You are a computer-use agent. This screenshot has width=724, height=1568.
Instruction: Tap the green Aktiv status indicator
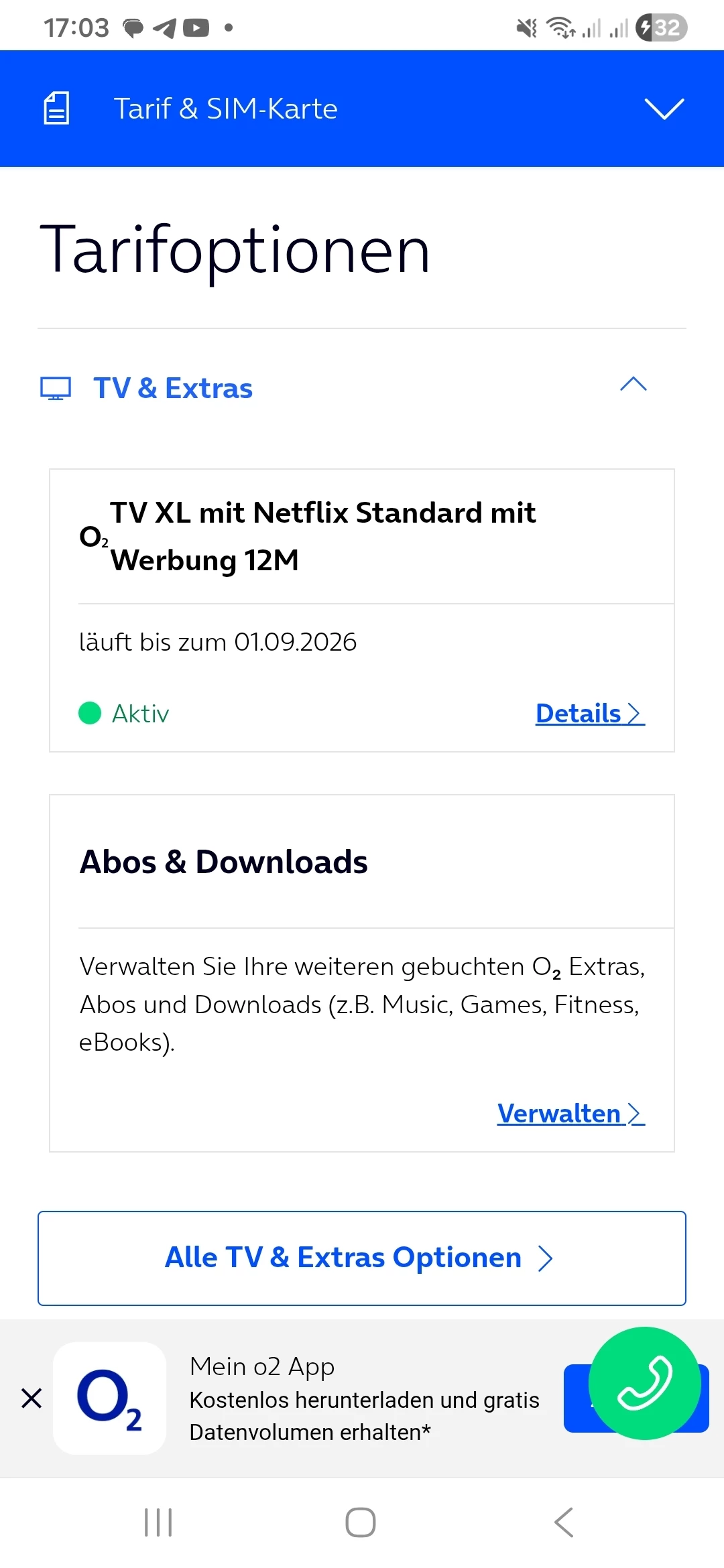tap(90, 714)
